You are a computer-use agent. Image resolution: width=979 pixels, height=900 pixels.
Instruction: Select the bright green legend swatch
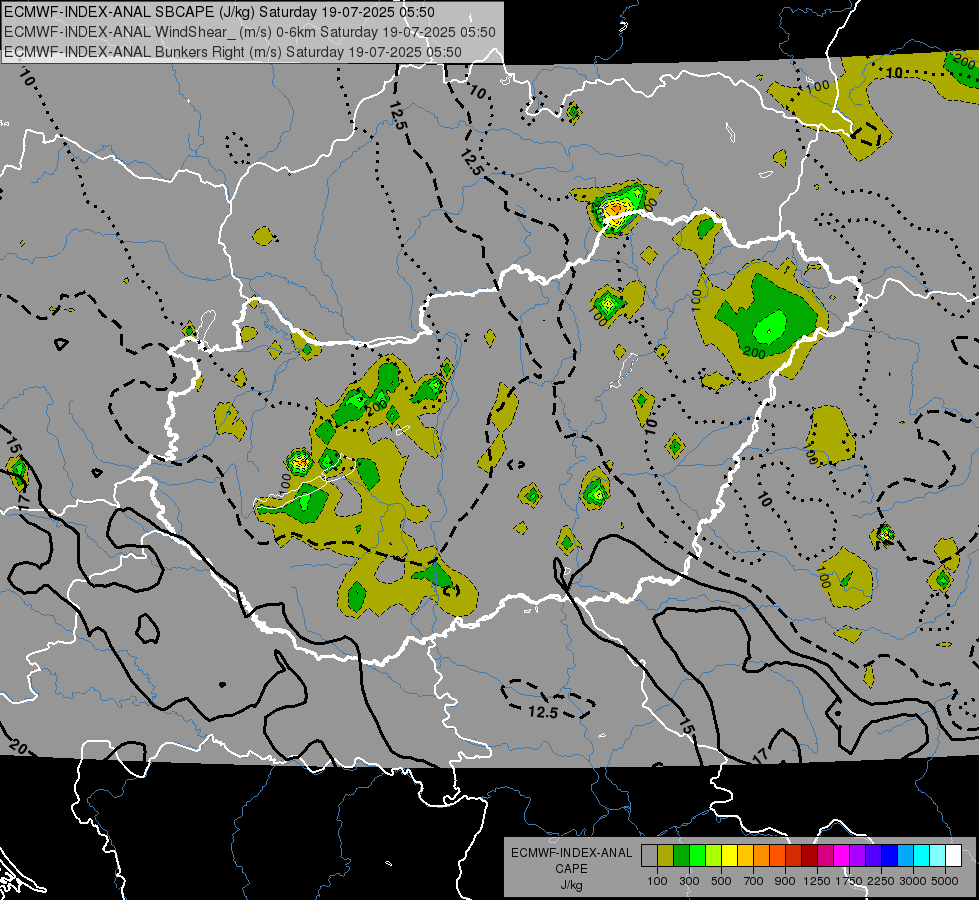point(697,855)
